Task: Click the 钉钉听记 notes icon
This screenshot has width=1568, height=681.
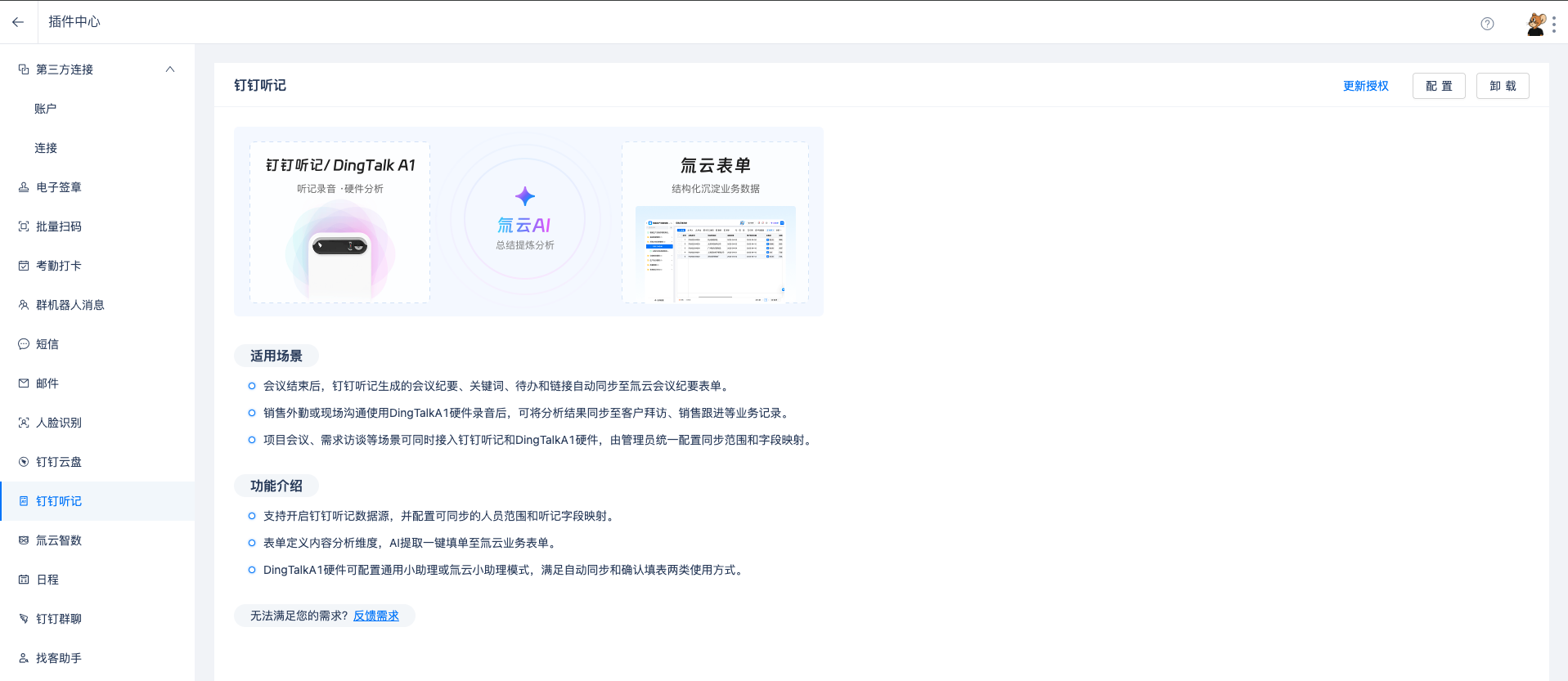Action: click(x=24, y=501)
